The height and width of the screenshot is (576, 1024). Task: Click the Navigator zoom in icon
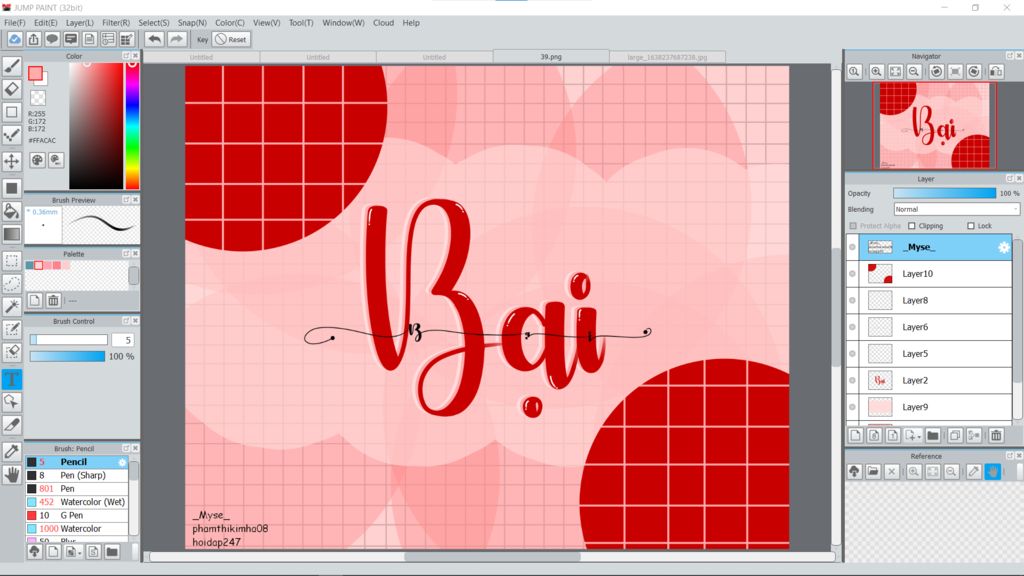[876, 71]
